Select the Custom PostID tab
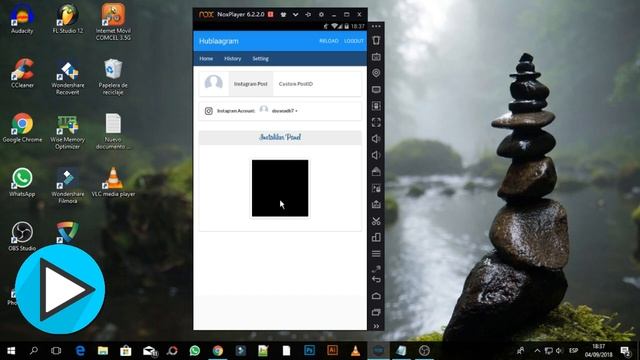Viewport: 640px width, 360px height. pyautogui.click(x=296, y=84)
